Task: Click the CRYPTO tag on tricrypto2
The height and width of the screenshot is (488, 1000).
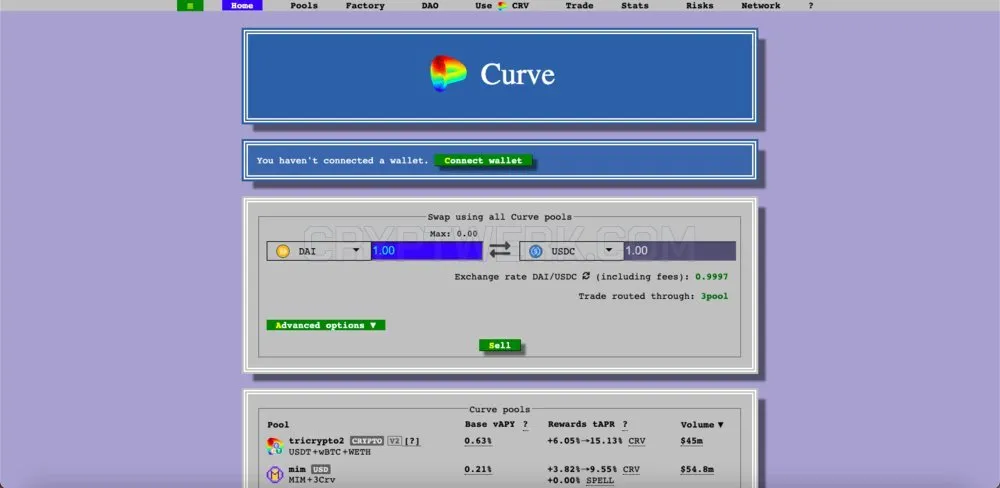Action: (367, 441)
